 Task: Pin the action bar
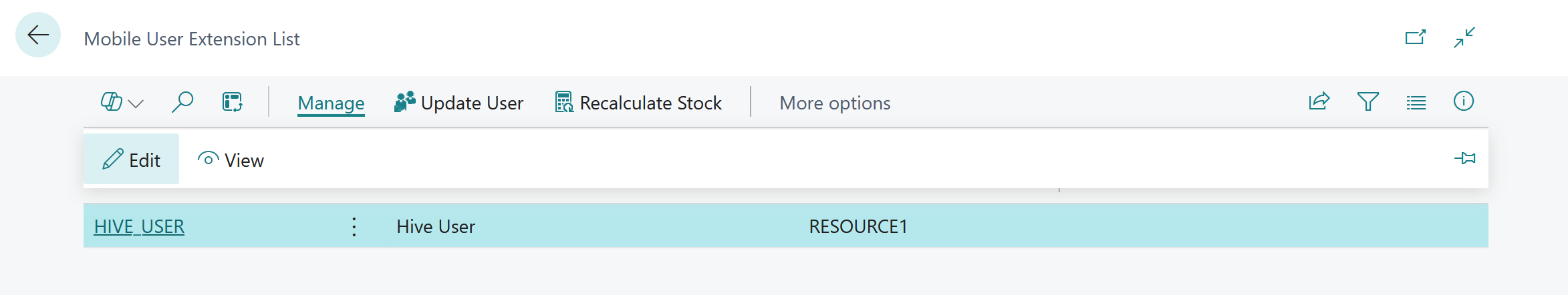pos(1464,159)
